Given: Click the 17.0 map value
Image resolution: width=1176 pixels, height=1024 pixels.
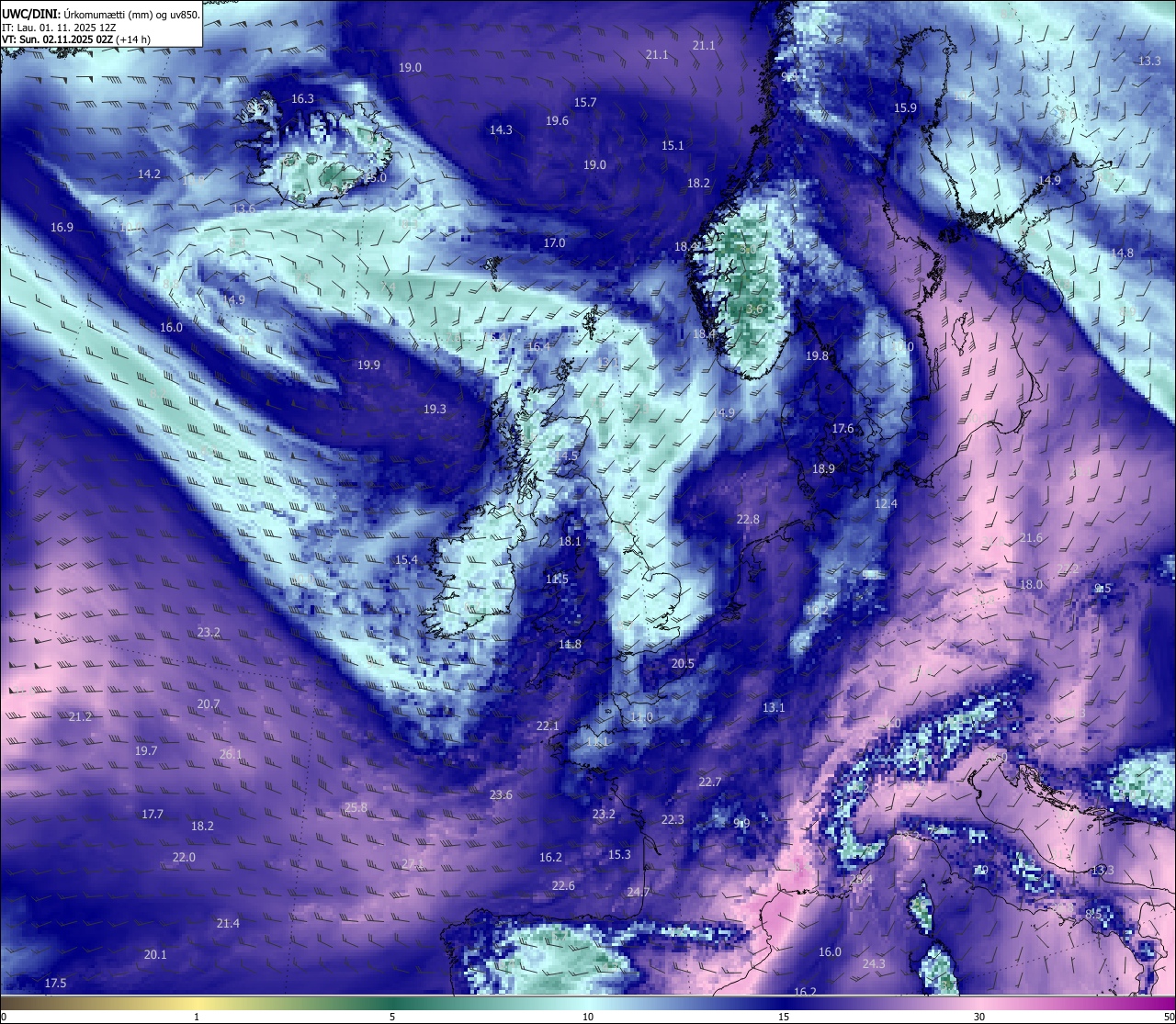Looking at the screenshot, I should pyautogui.click(x=554, y=243).
